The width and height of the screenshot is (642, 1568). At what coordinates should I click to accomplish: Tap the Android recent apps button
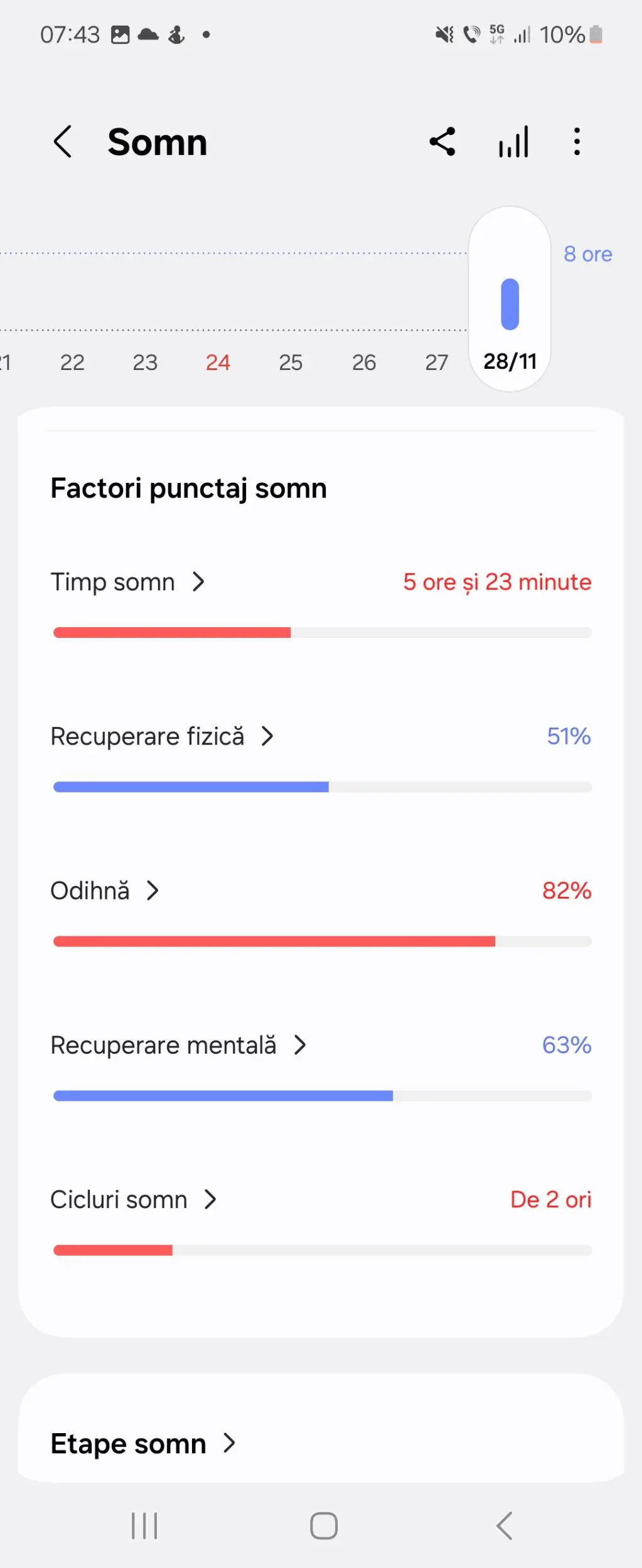pos(144,1525)
